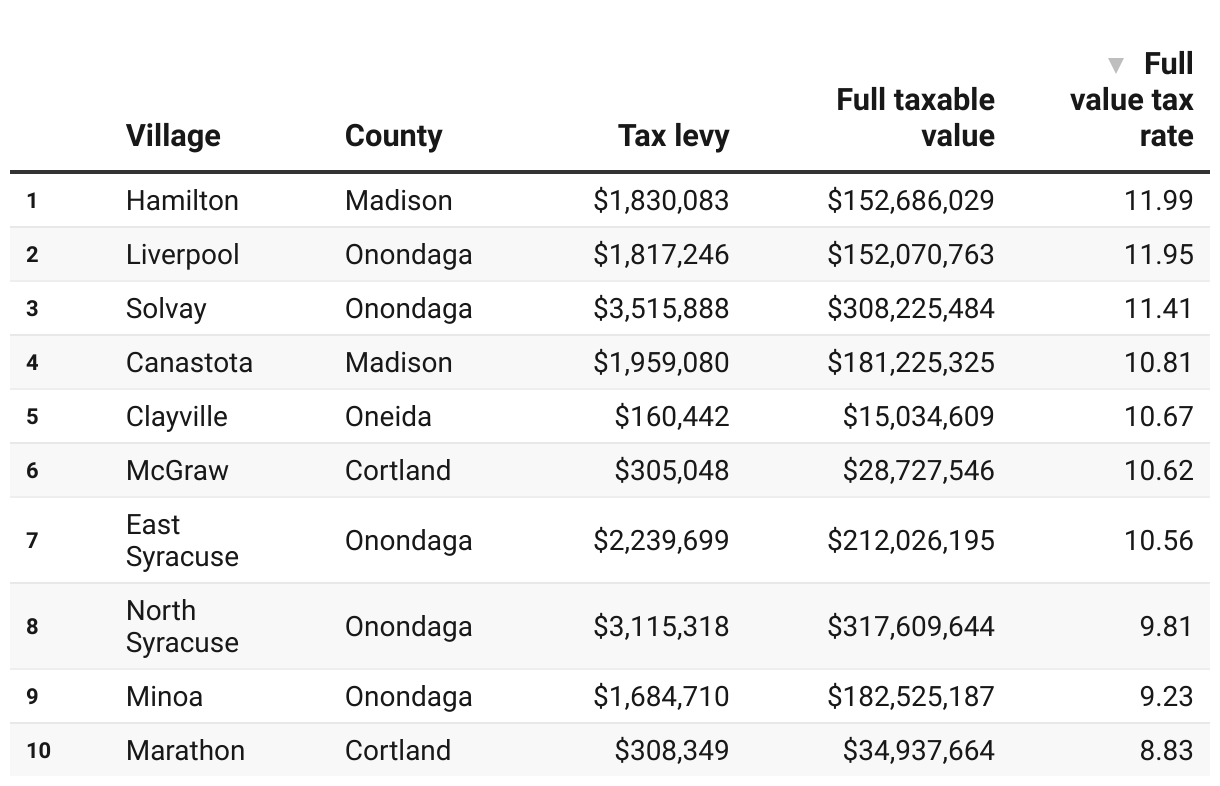
Task: Select the Liverpool village cell
Action: coord(182,254)
